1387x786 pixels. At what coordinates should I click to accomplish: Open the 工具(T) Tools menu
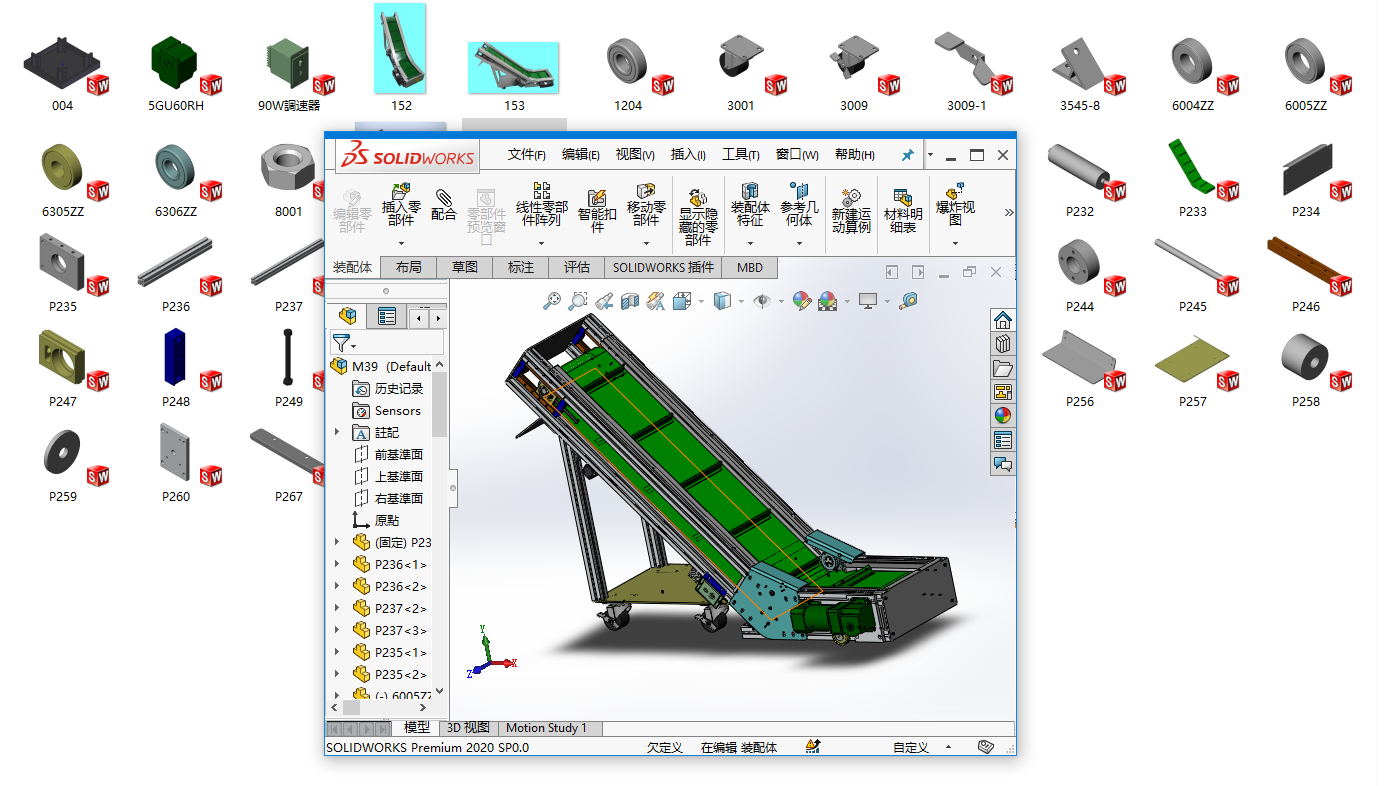click(741, 155)
